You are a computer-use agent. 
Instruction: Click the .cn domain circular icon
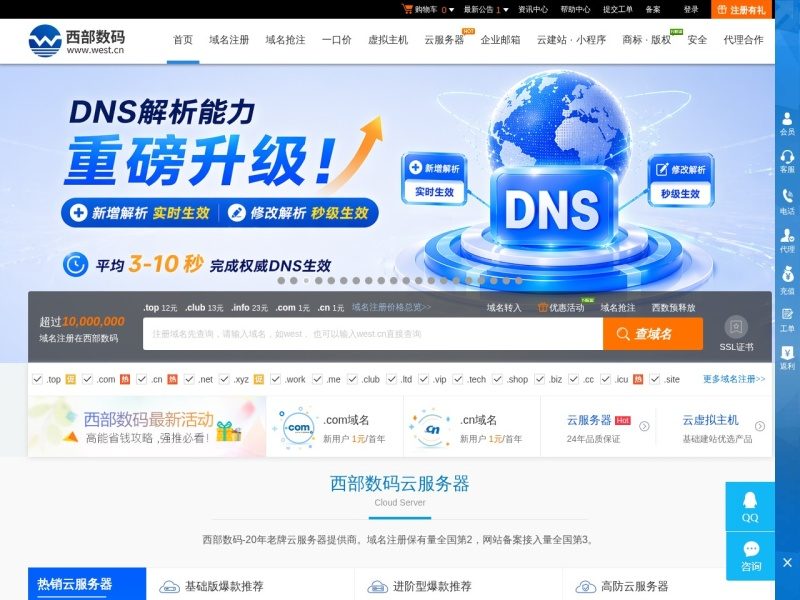click(432, 429)
